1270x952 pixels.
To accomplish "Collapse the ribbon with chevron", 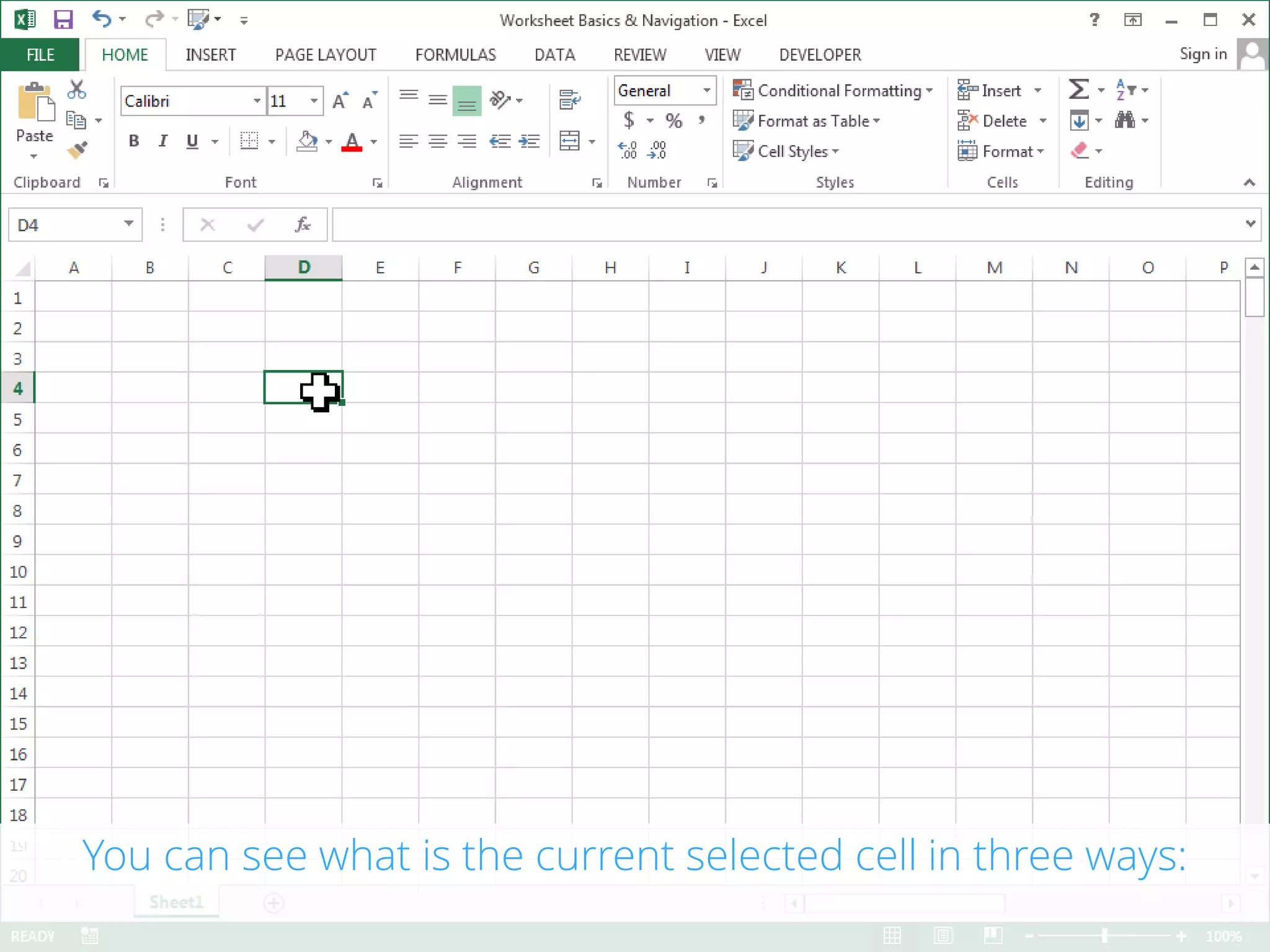I will [x=1249, y=182].
